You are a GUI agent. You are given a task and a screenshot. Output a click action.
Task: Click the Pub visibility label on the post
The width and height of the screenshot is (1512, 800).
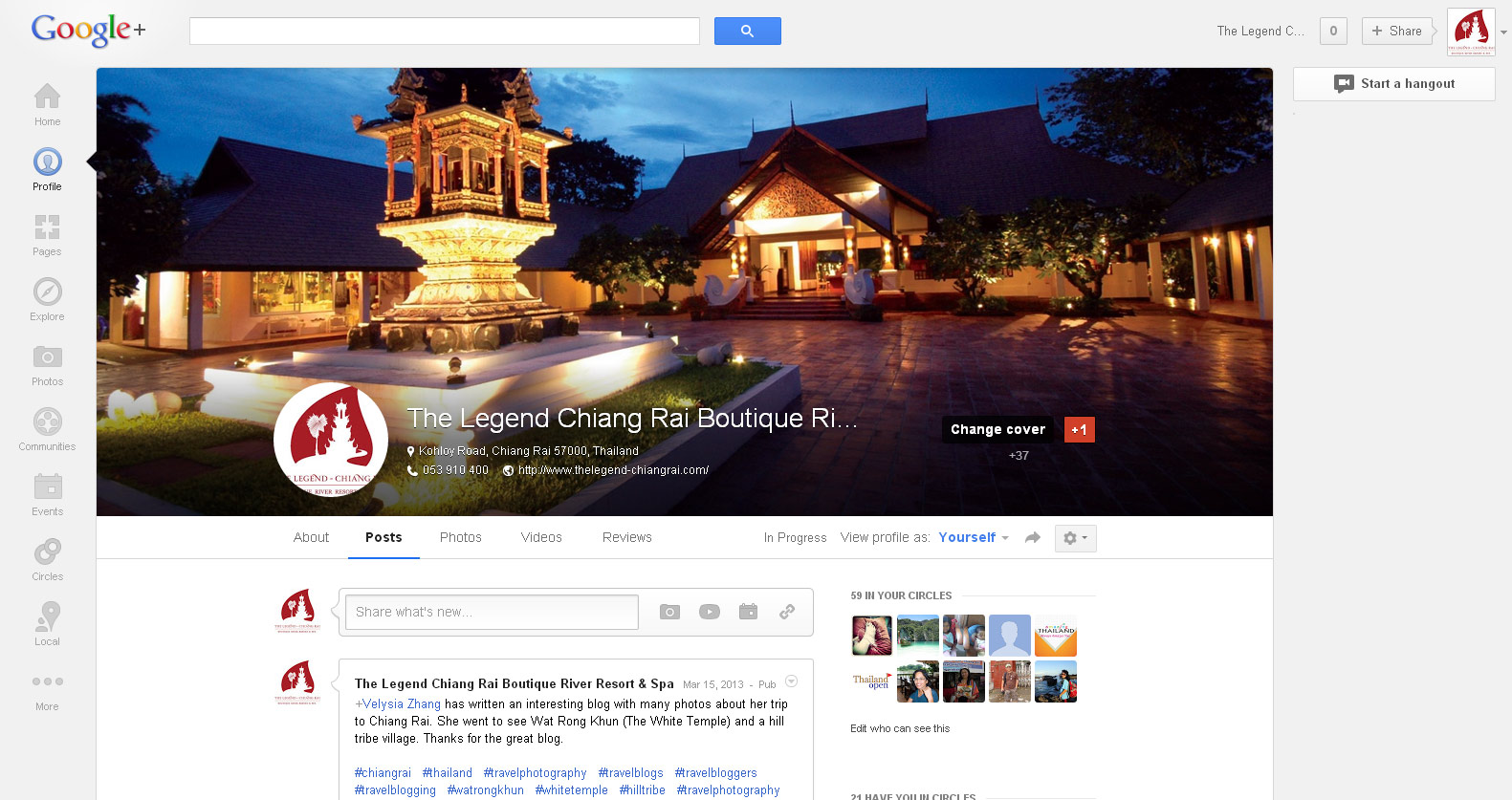click(x=767, y=684)
